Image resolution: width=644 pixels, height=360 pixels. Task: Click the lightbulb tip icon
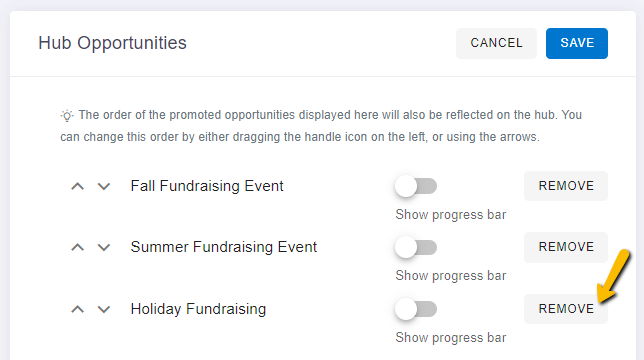(x=67, y=116)
